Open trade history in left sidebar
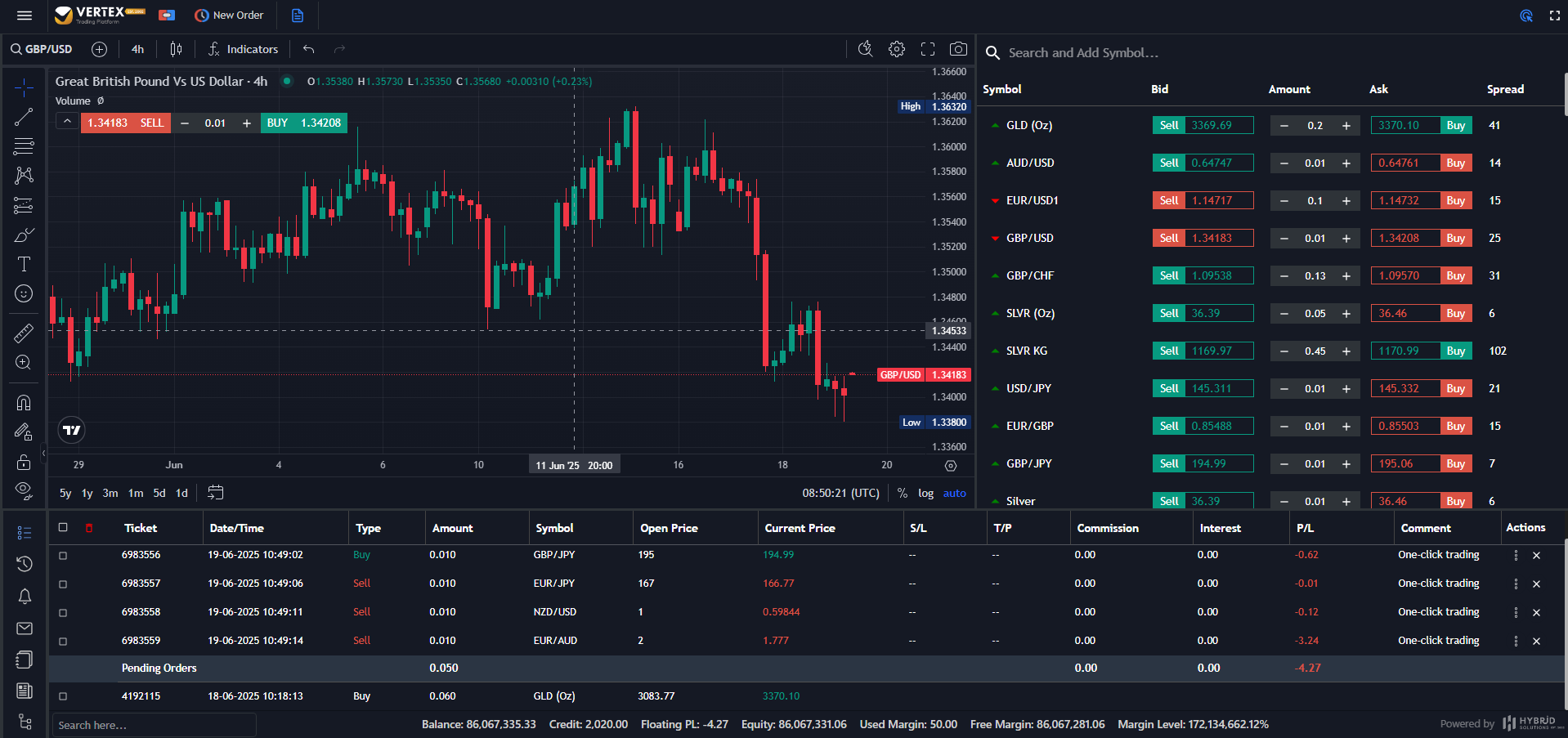Image resolution: width=1568 pixels, height=738 pixels. (x=25, y=564)
